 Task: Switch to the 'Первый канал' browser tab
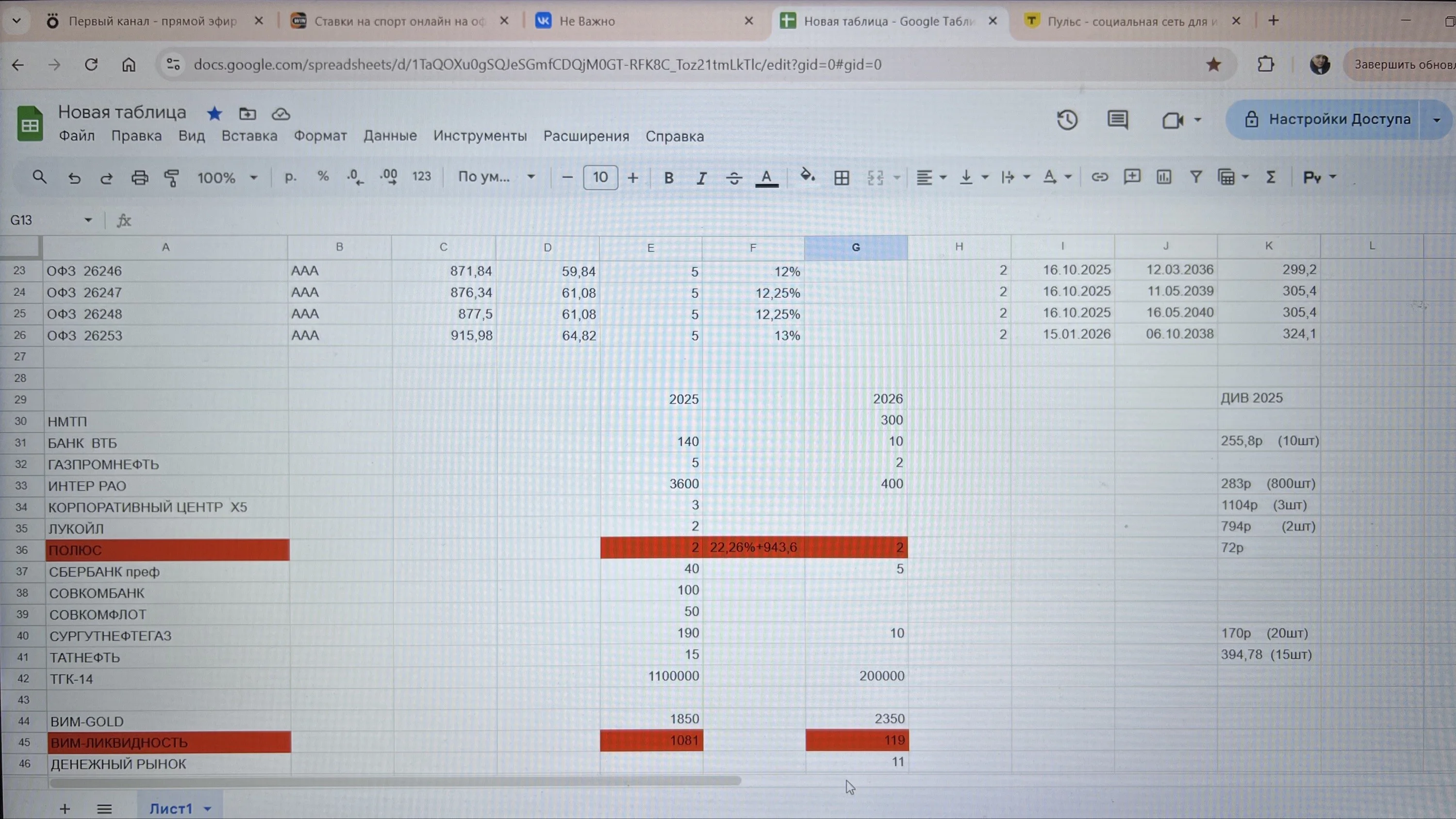(152, 21)
